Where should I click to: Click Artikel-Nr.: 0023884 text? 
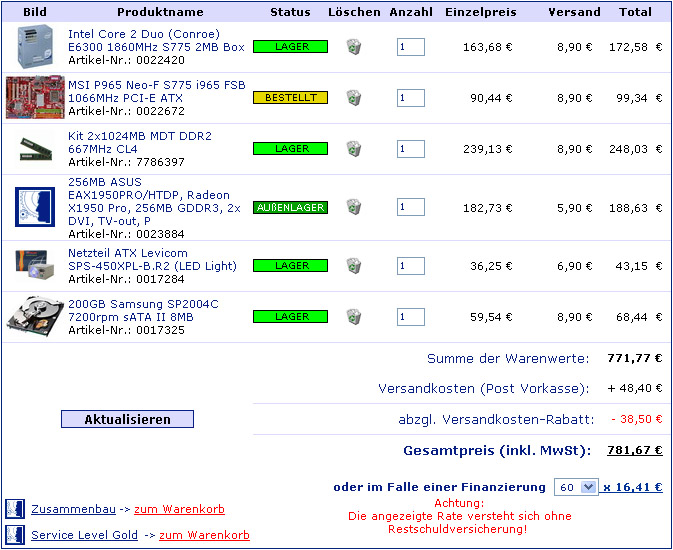click(x=126, y=234)
